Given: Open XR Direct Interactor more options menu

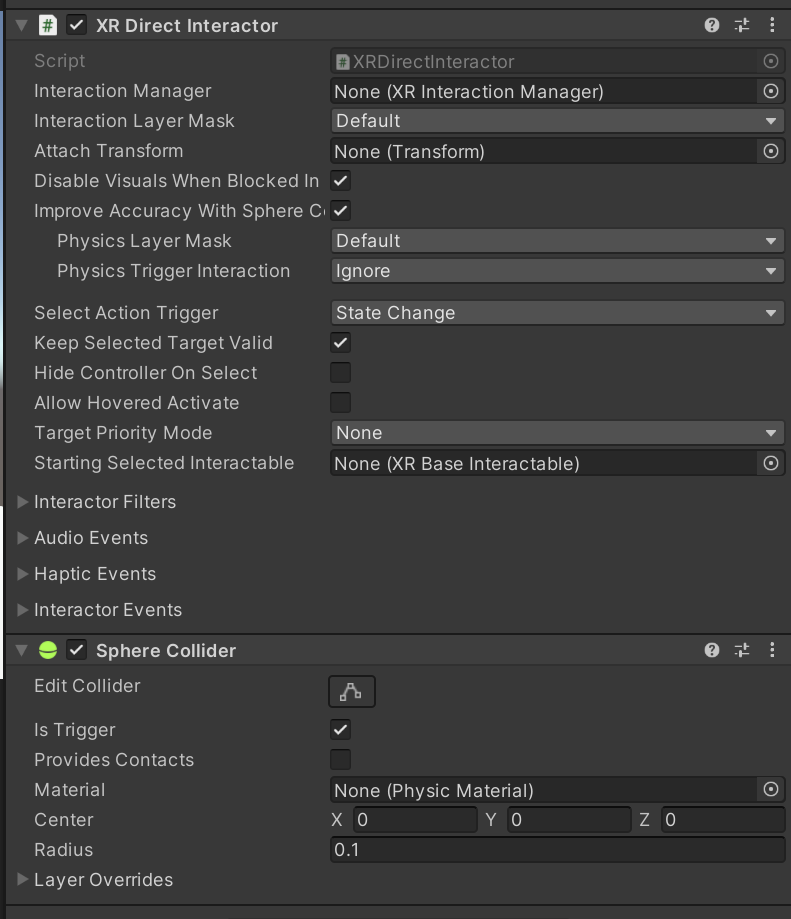Looking at the screenshot, I should 772,25.
